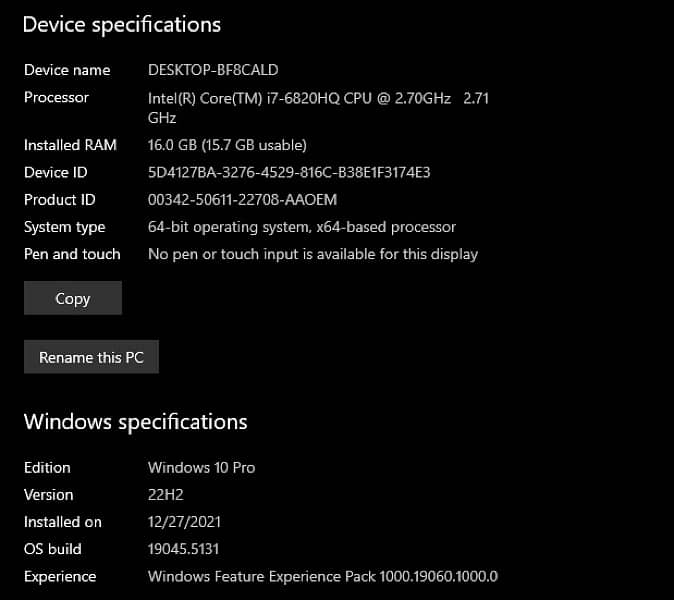Click the version value 22H2
Viewport: 674px width, 600px height.
[x=166, y=494]
